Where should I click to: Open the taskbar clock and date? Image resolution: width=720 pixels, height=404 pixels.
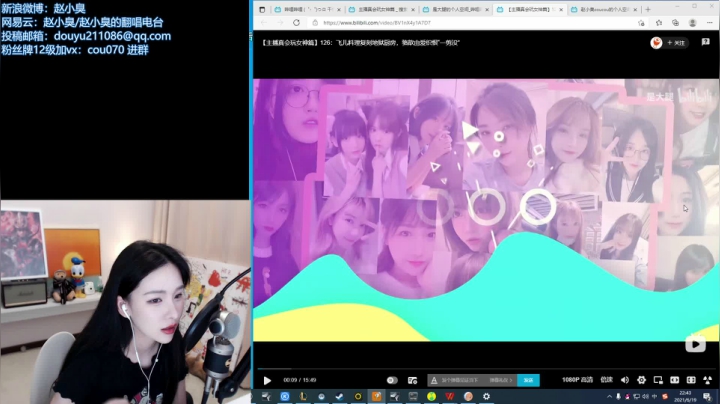point(685,397)
